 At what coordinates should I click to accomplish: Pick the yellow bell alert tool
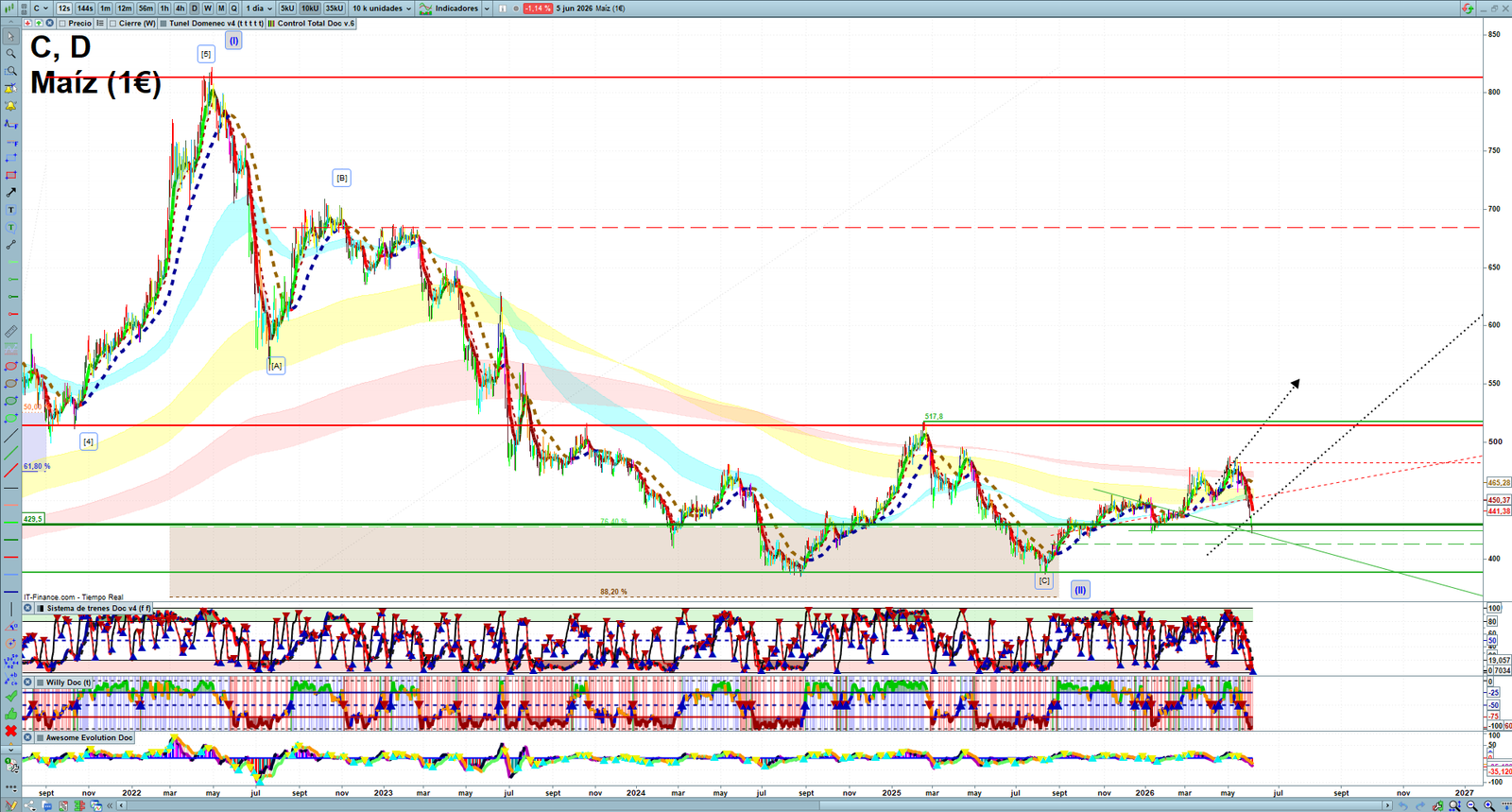point(10,106)
